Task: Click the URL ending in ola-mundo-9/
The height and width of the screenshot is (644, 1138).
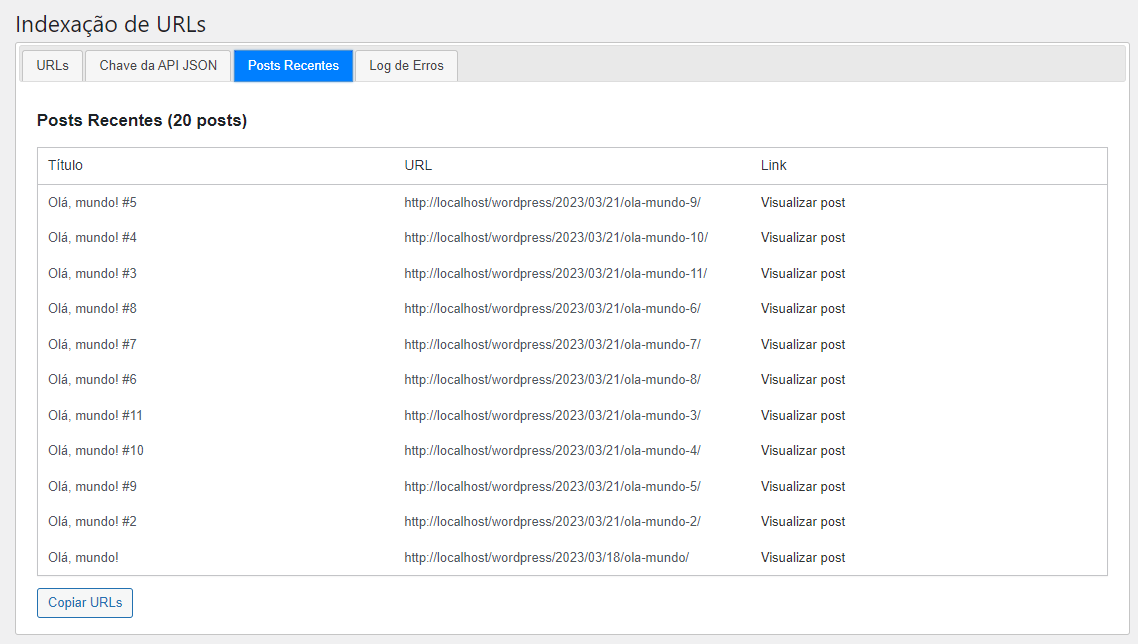Action: (552, 203)
